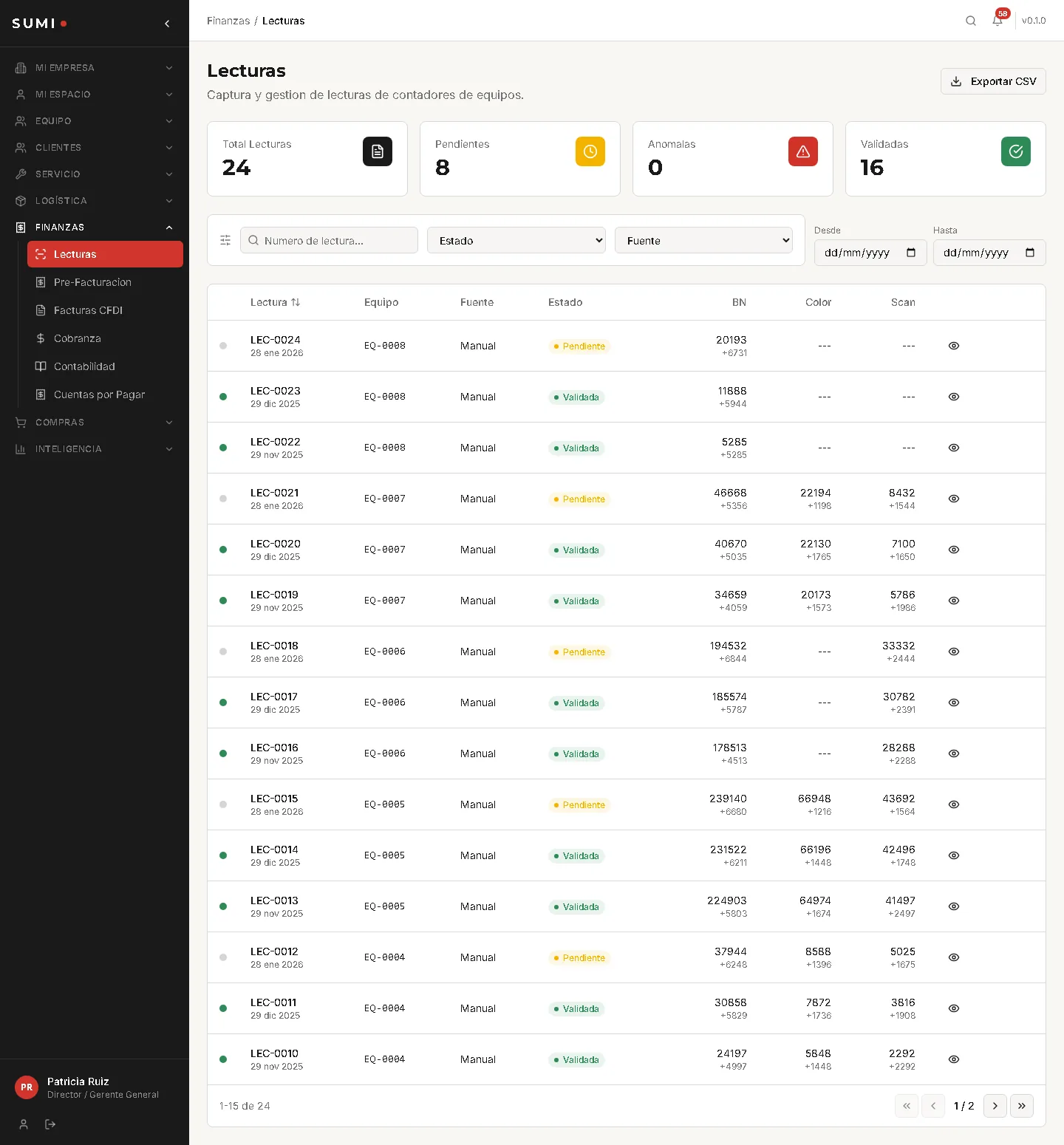Go to the next page of readings
This screenshot has height=1145, width=1064.
tap(995, 1106)
